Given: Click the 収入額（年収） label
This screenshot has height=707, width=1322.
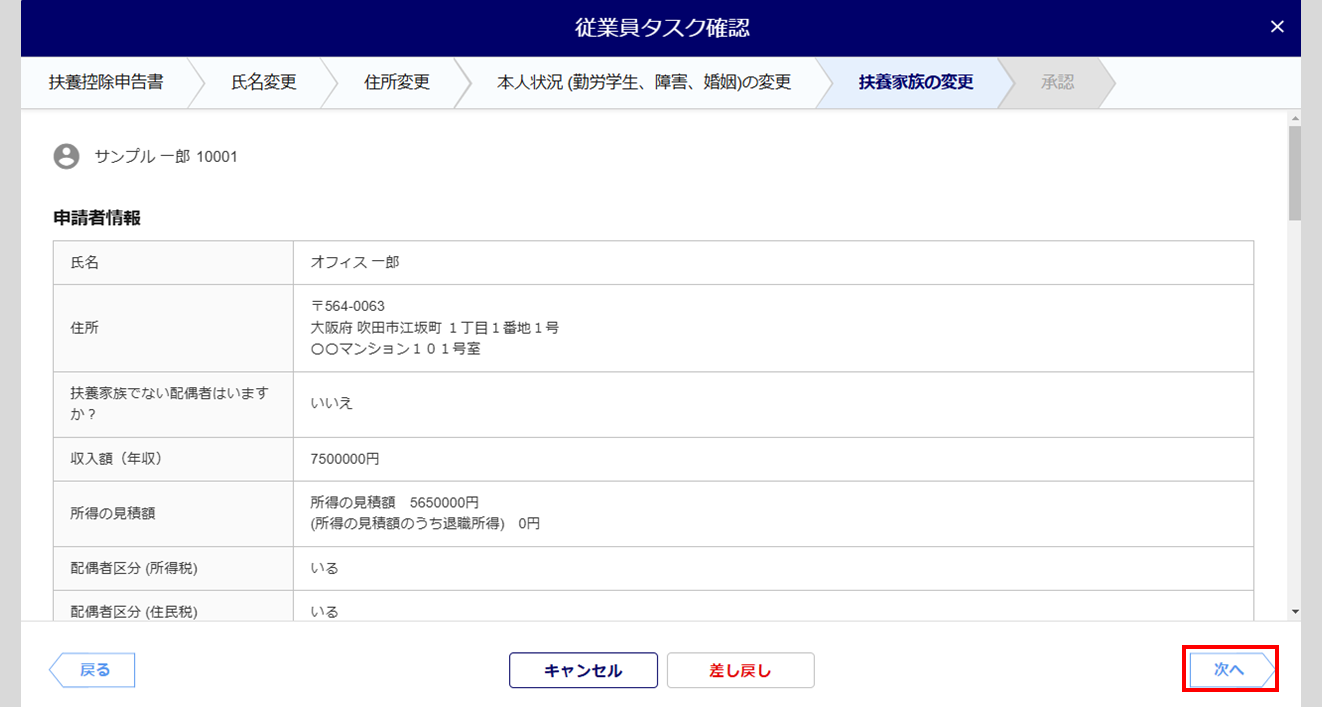Looking at the screenshot, I should (116, 459).
